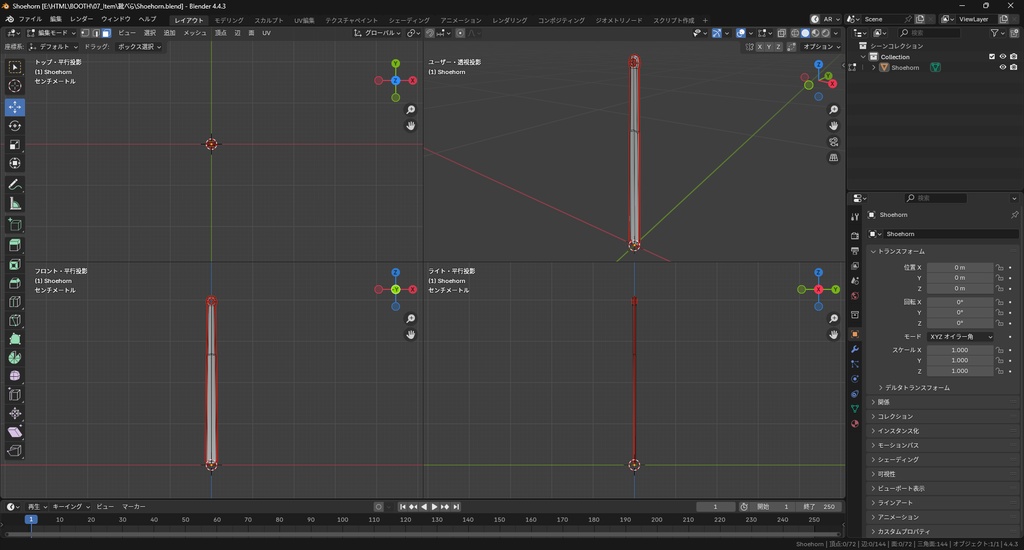Screen dimensions: 1024x550
Task: Open the Object Data properties tab
Action: (x=855, y=409)
